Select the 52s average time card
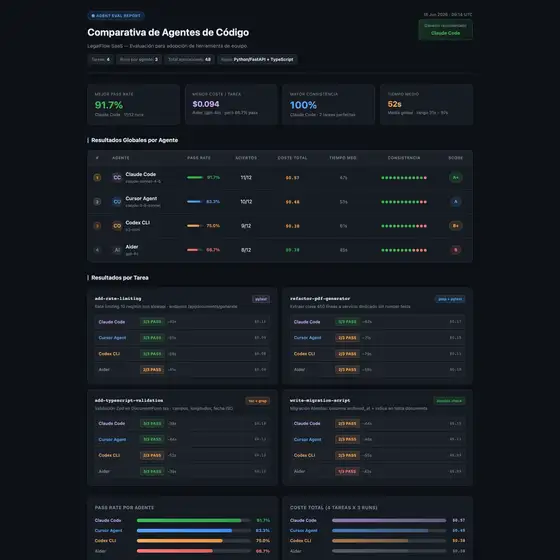Viewport: 560px width, 560px height. (426, 105)
